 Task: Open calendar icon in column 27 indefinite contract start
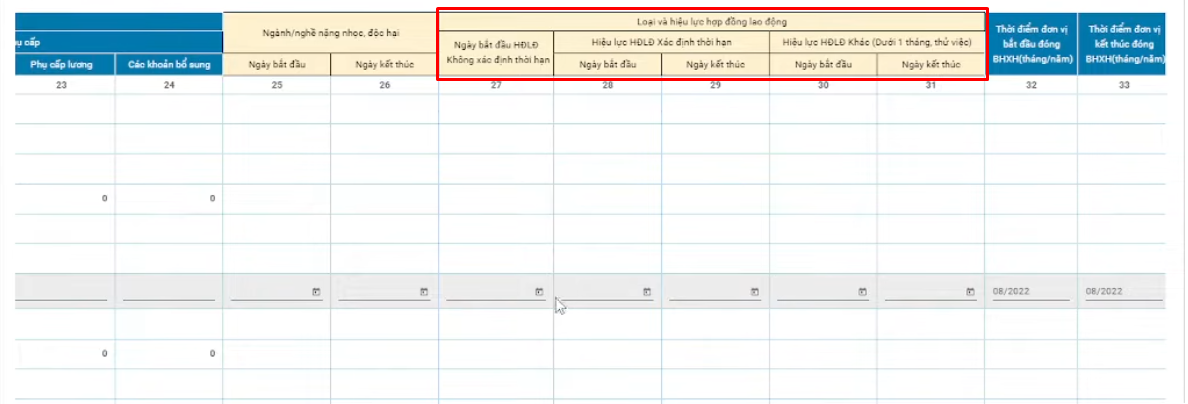[539, 291]
